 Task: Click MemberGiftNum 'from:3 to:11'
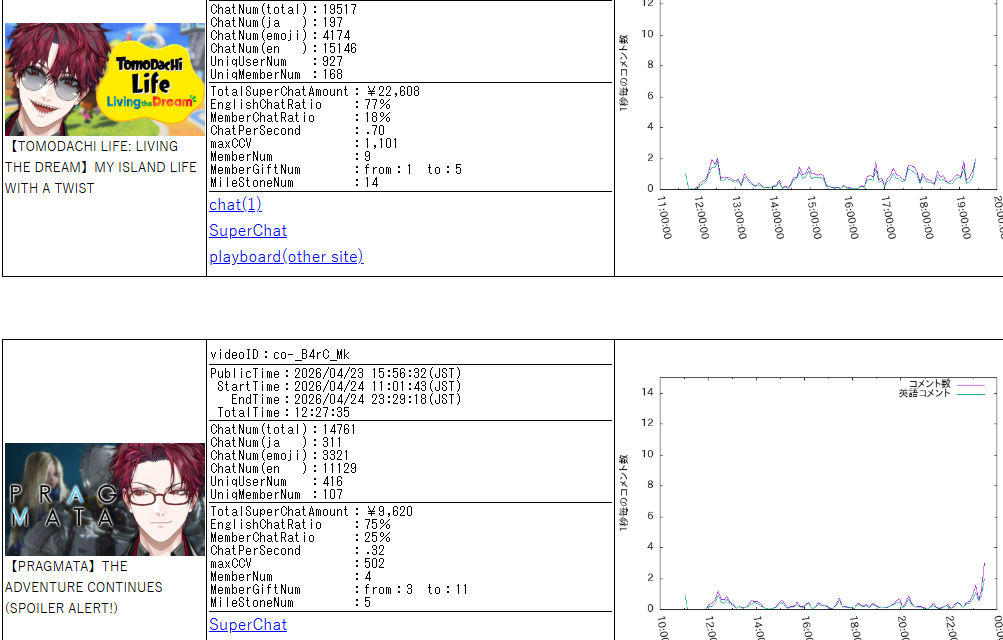point(416,589)
